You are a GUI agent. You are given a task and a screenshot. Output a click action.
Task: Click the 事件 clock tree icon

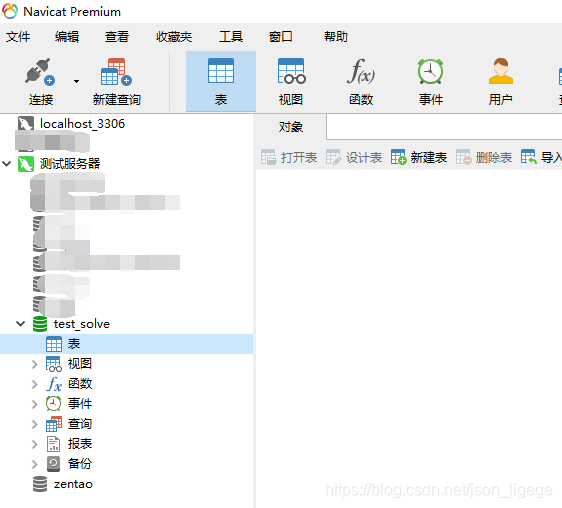tap(53, 404)
